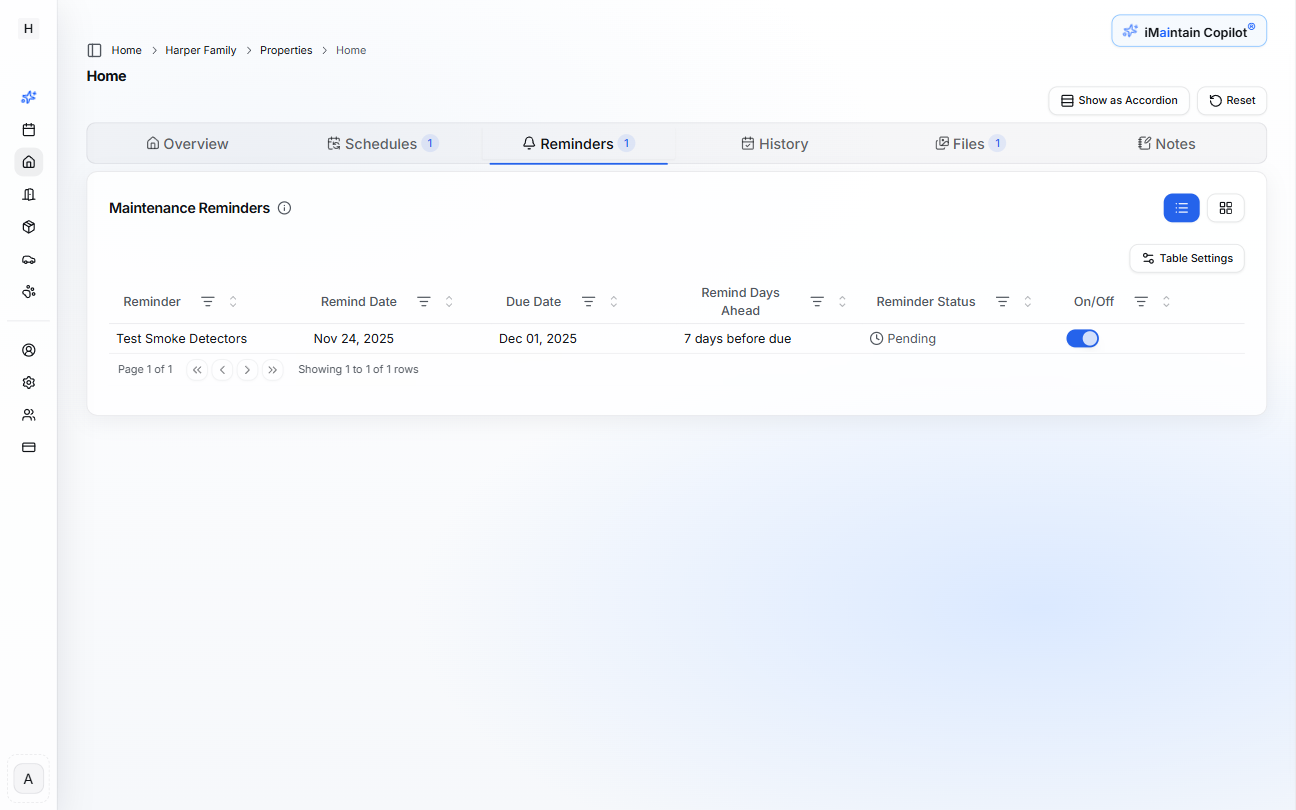Open the people icon in the sidebar

click(28, 414)
